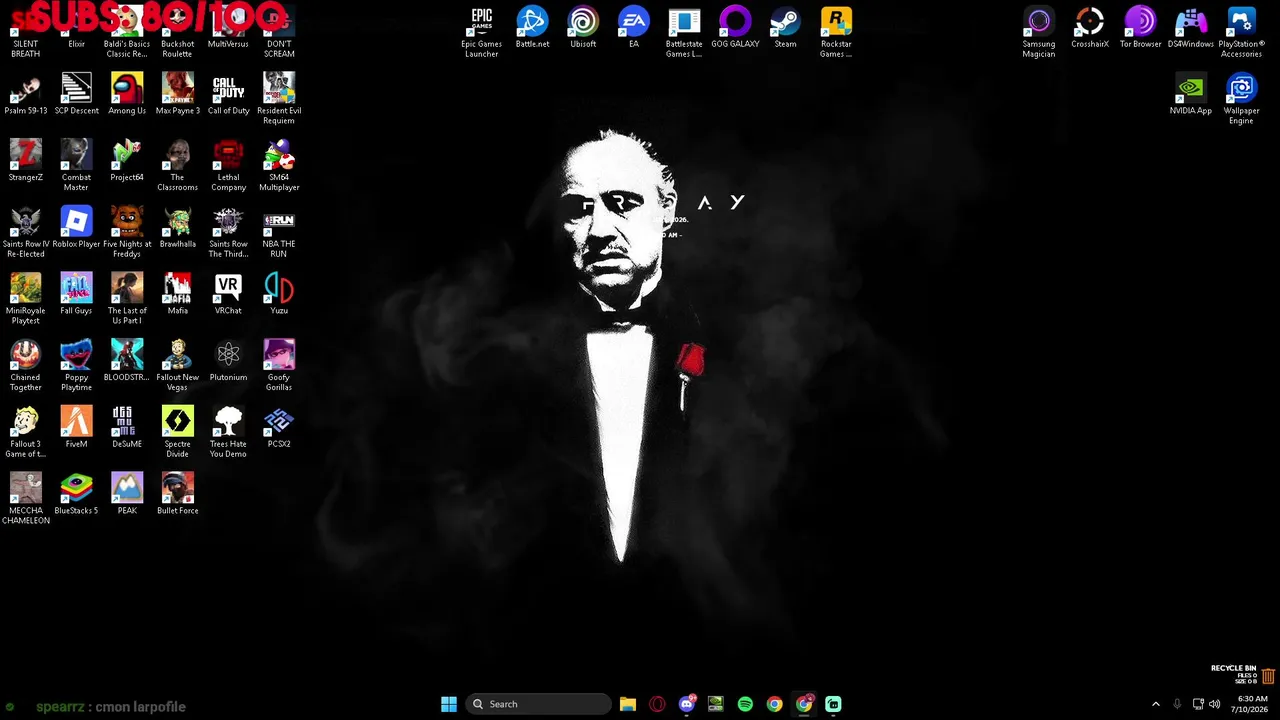Launch the Battle.net desktop shortcut
Image resolution: width=1280 pixels, height=720 pixels.
pos(532,28)
